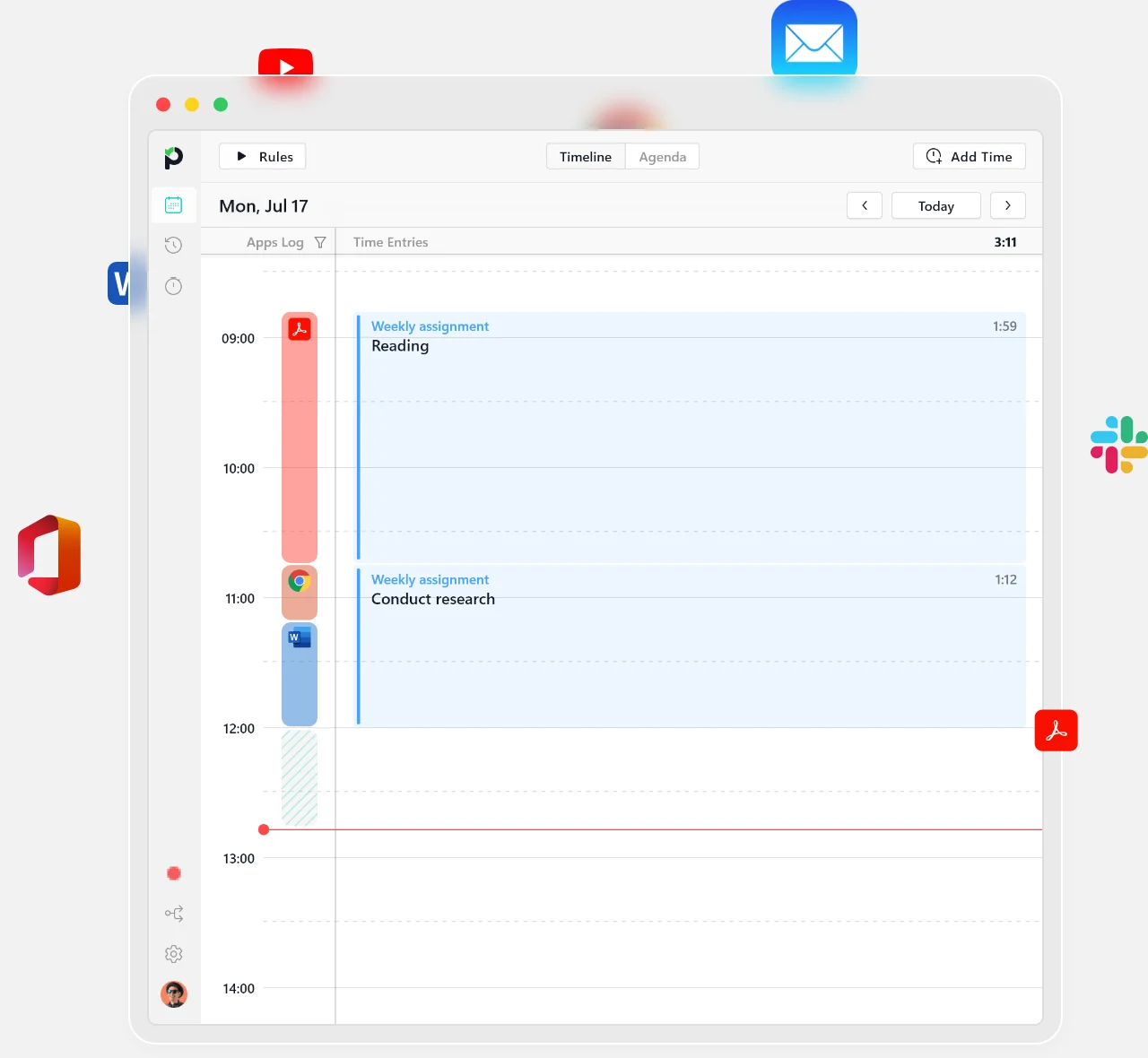Expand the Rules play button
The width and height of the screenshot is (1148, 1058).
[263, 157]
